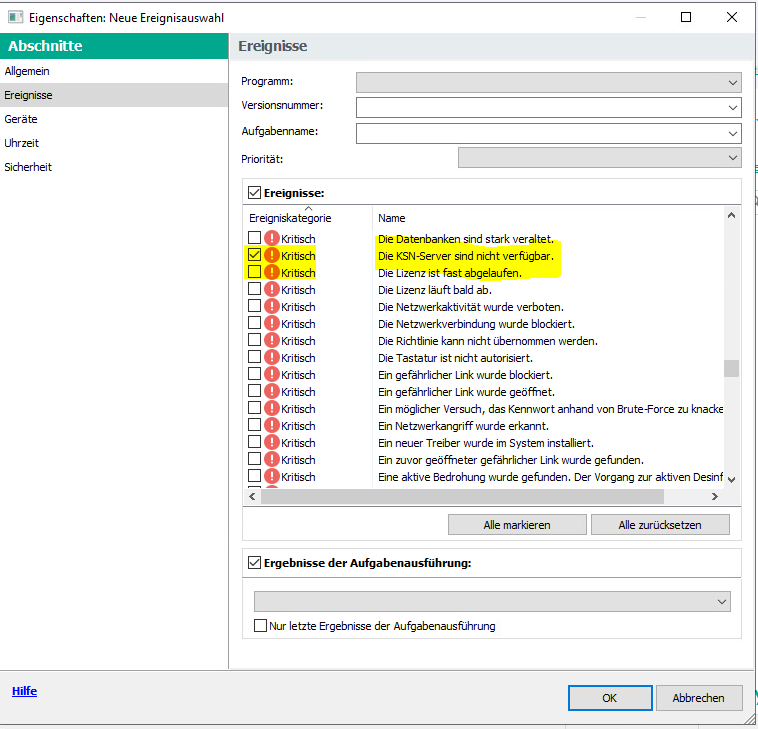Toggle the 'Ereignisse:' group checkbox
This screenshot has width=758, height=729.
point(254,192)
